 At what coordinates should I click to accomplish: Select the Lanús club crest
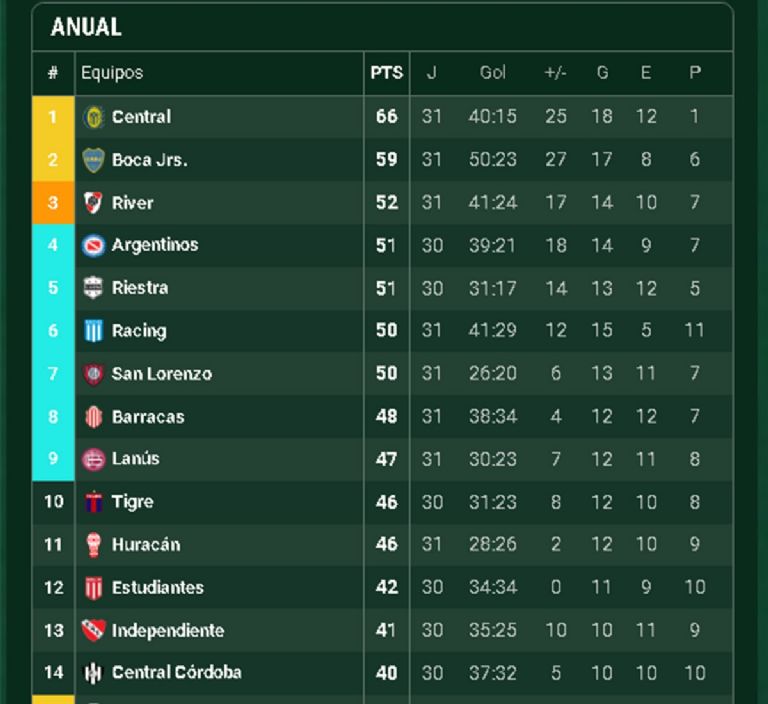[93, 459]
